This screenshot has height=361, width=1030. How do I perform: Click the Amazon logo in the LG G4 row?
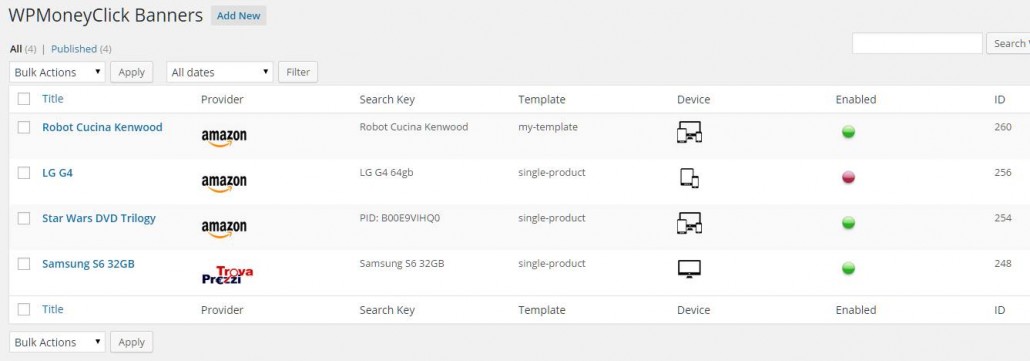pyautogui.click(x=224, y=183)
